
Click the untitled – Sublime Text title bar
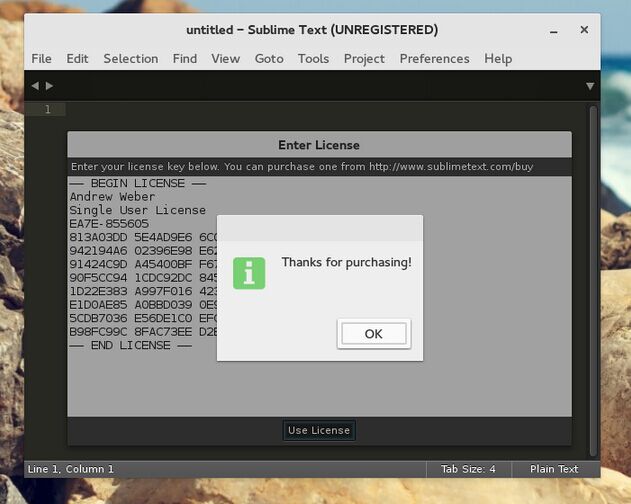[312, 30]
